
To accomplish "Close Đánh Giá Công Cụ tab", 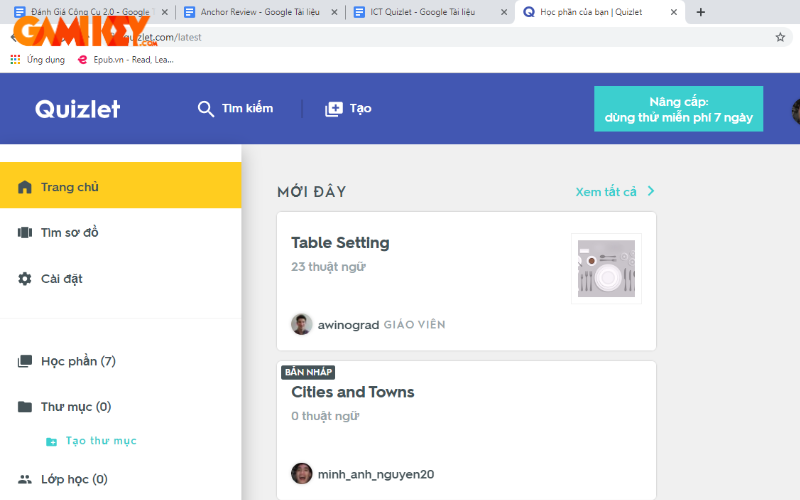I will pyautogui.click(x=164, y=12).
